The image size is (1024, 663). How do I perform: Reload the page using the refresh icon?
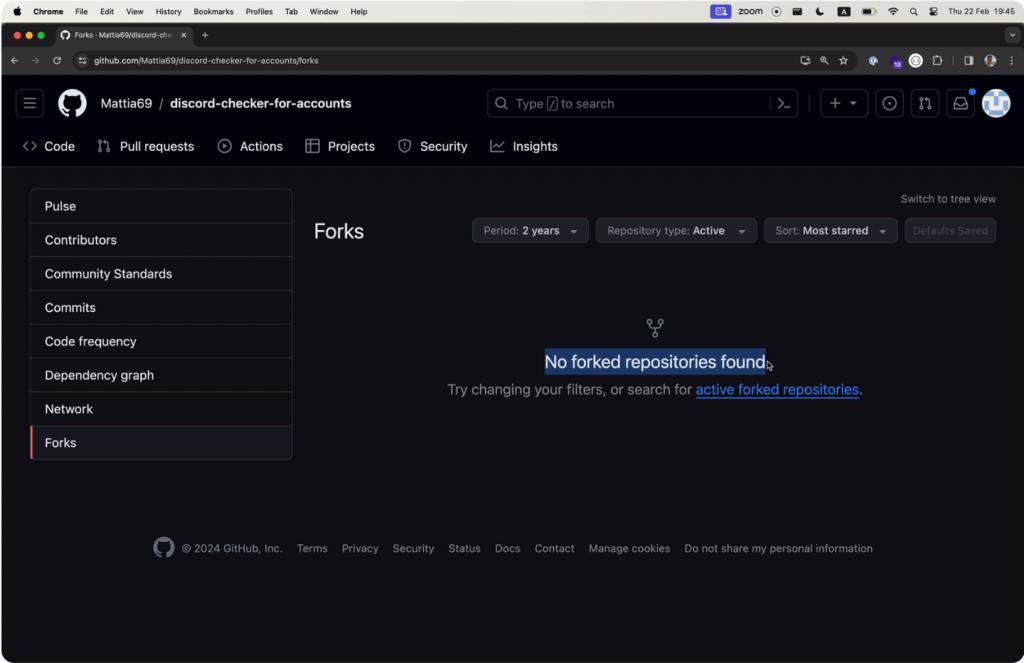57,60
